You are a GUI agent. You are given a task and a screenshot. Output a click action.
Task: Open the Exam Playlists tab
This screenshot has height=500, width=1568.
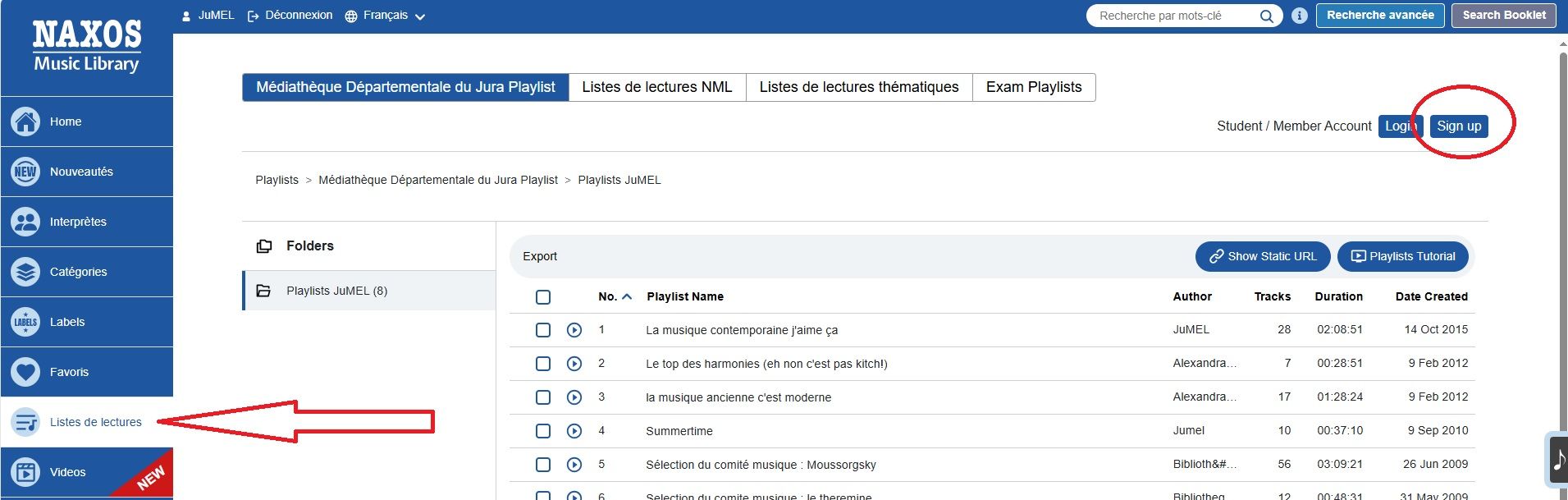click(x=1034, y=87)
